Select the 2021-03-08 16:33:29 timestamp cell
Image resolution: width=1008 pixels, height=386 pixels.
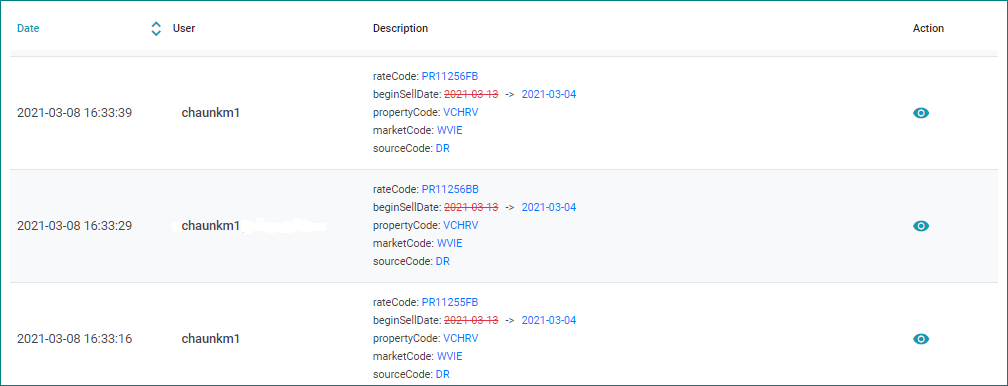[75, 226]
